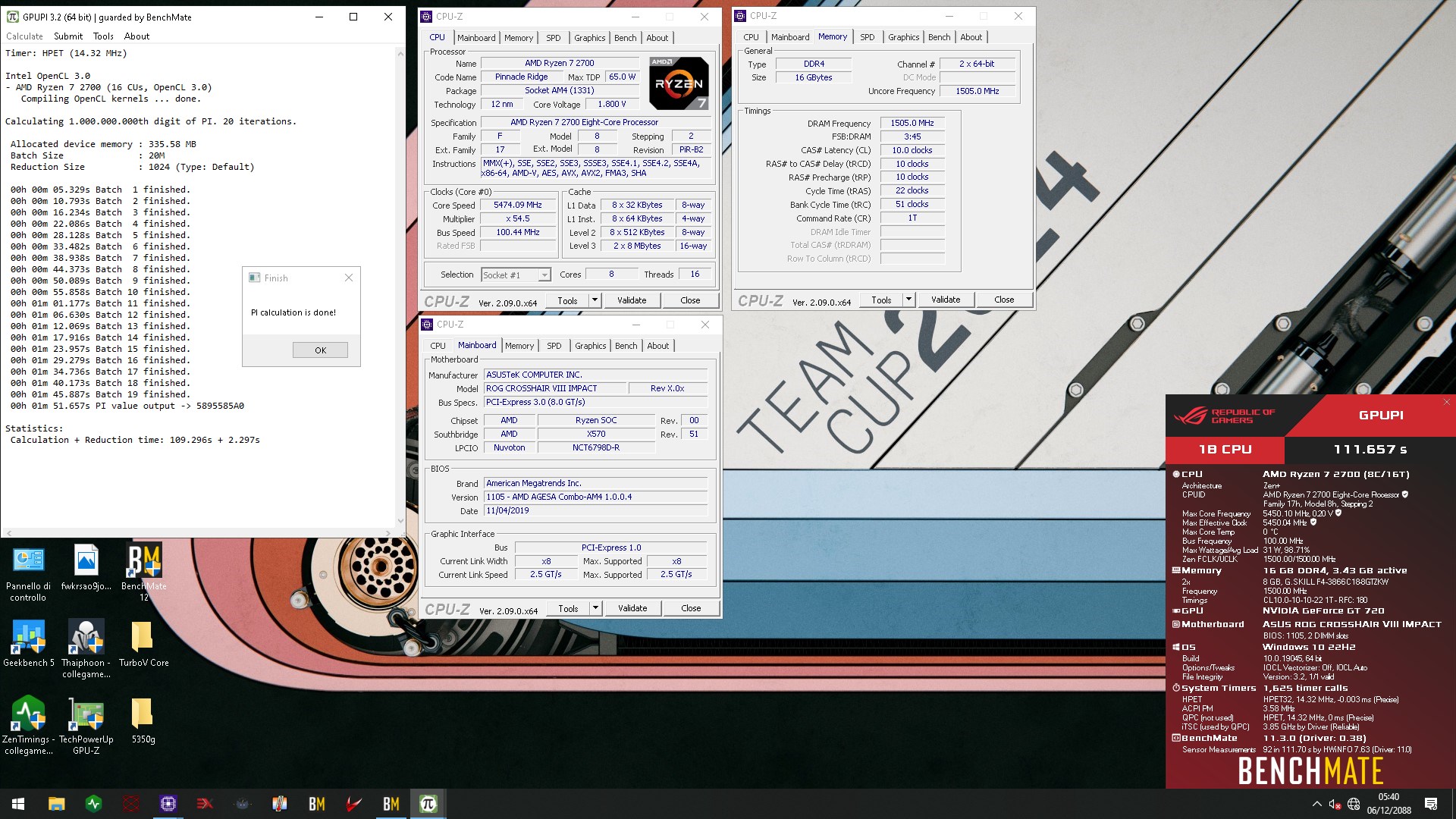Show hidden tray icons chevron

pyautogui.click(x=1316, y=804)
